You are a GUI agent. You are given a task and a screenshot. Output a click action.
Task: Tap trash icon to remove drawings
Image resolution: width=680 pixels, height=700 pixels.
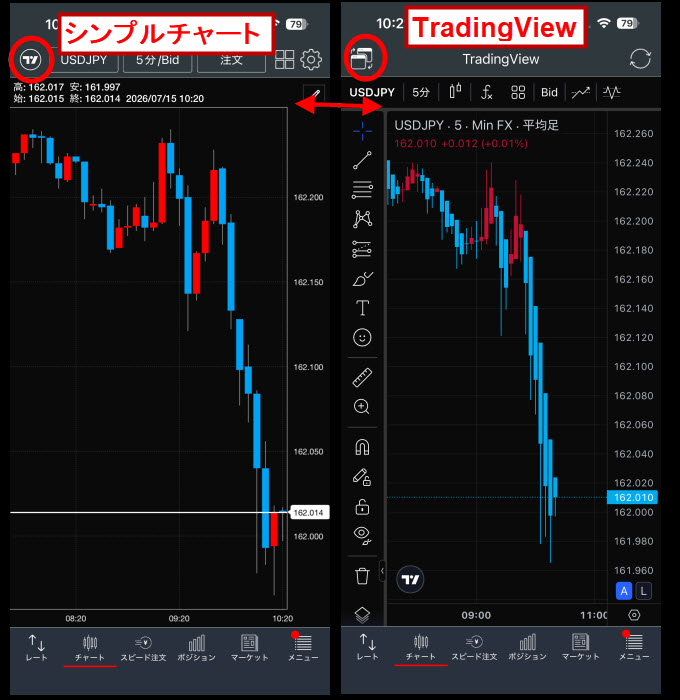pyautogui.click(x=362, y=576)
